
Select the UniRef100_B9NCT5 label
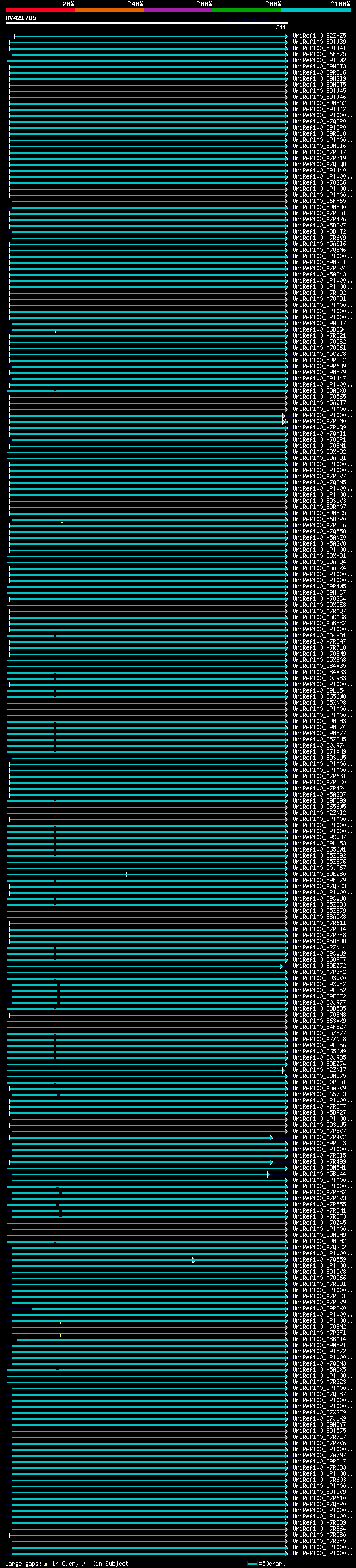coord(319,85)
